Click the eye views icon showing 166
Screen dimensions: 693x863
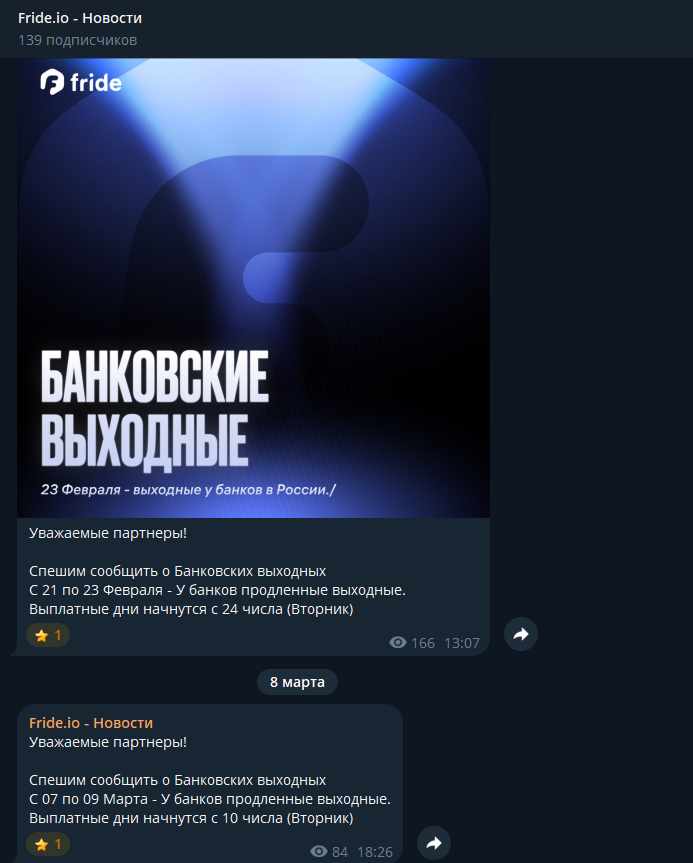click(x=398, y=642)
